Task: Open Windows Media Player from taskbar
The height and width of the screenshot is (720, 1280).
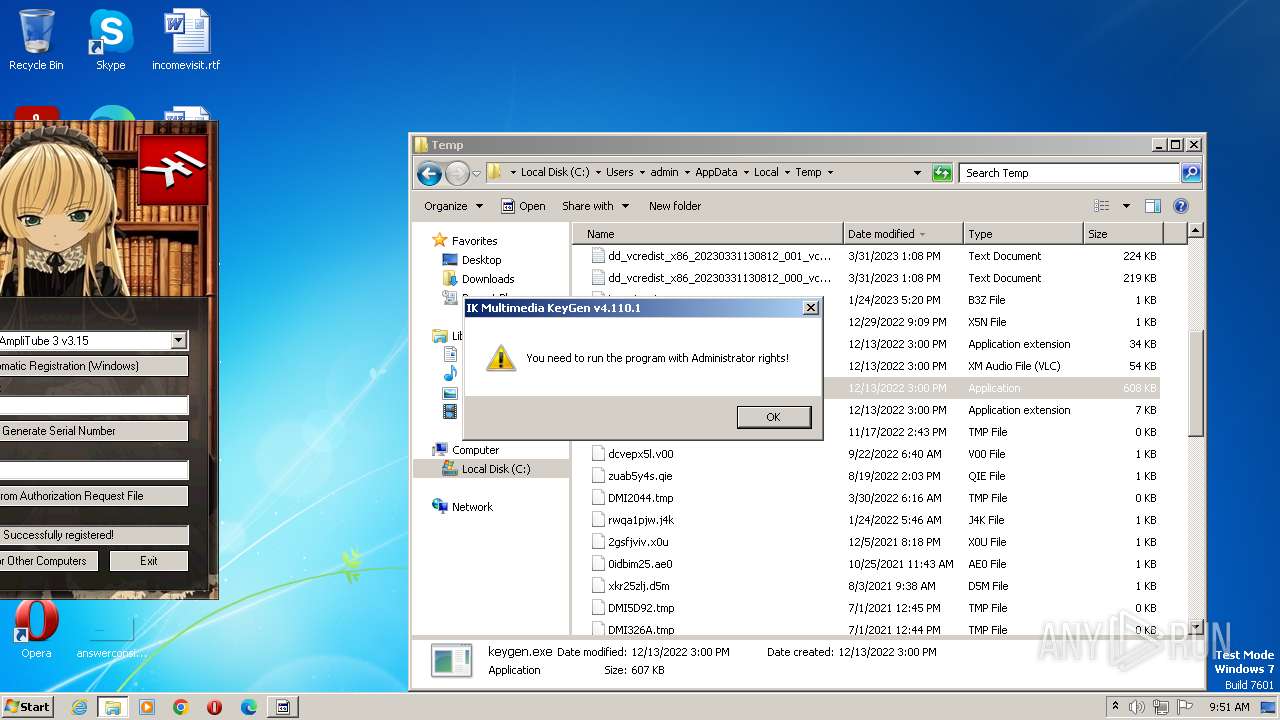Action: click(147, 707)
